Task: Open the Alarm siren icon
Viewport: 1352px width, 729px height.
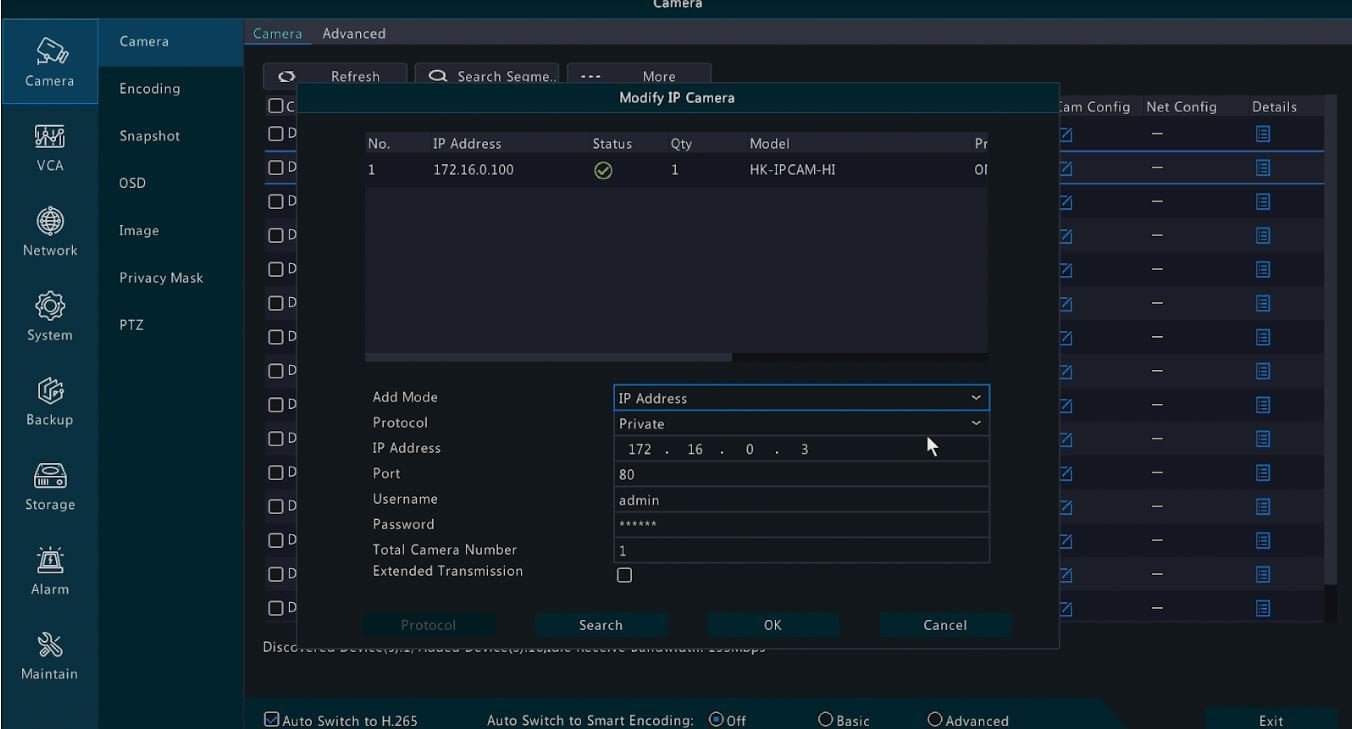Action: (49, 560)
